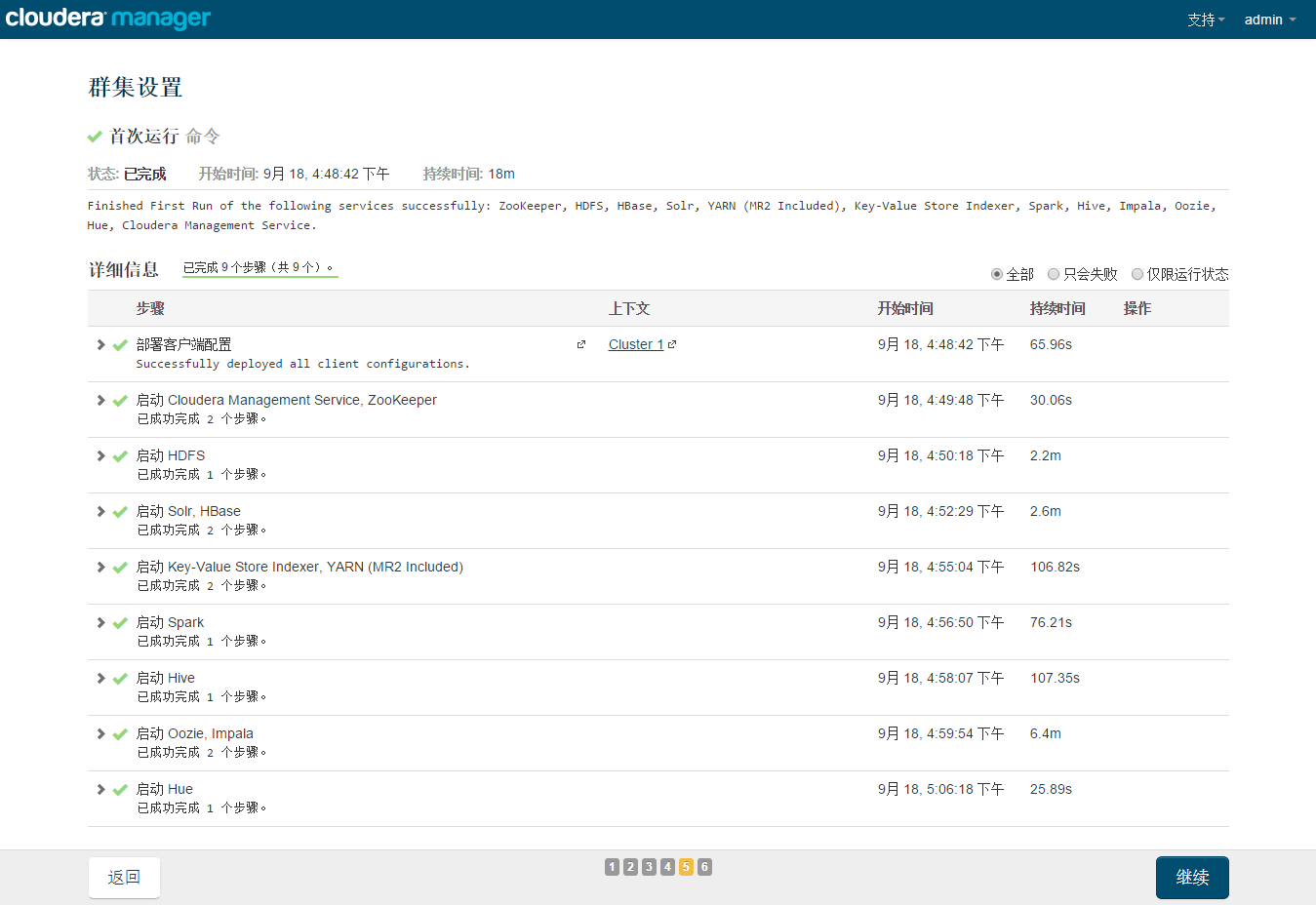1316x905 pixels.
Task: Click the 返回 button
Action: click(x=124, y=878)
